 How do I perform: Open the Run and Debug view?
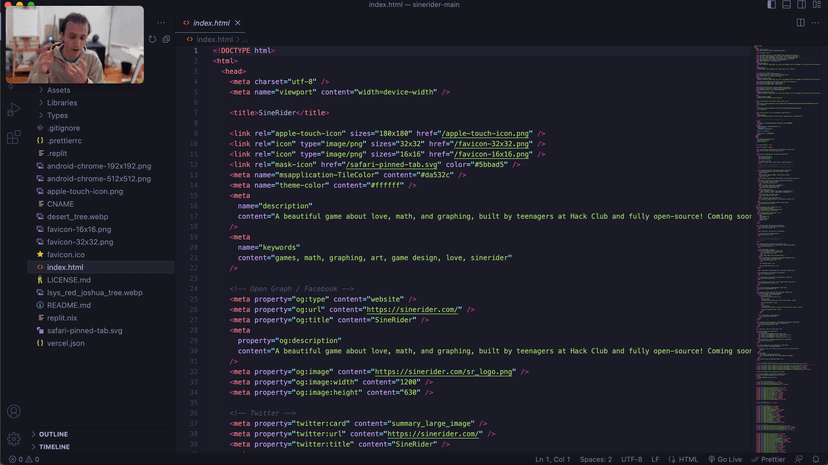coord(14,110)
